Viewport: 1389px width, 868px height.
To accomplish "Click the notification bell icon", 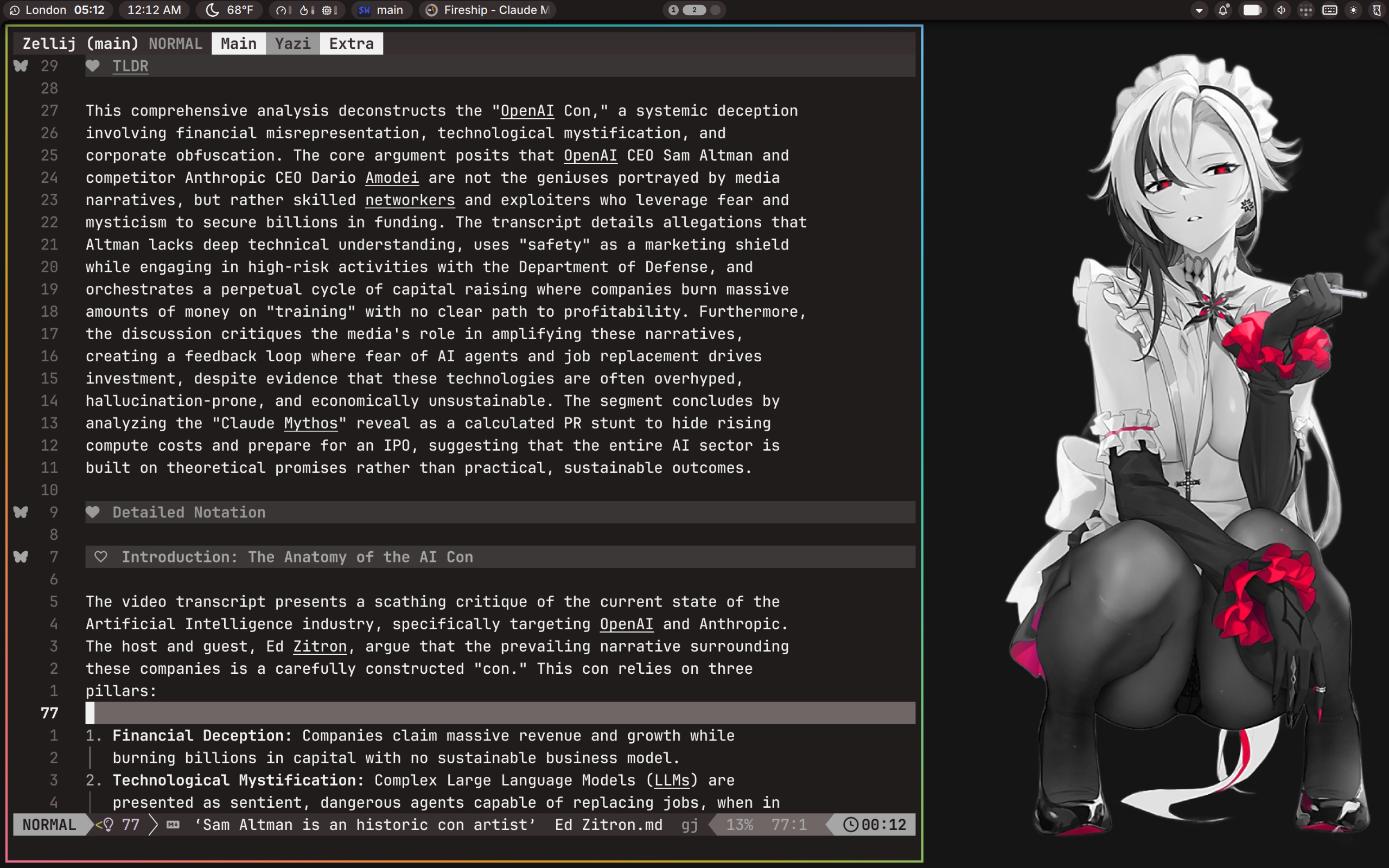I will (1223, 10).
